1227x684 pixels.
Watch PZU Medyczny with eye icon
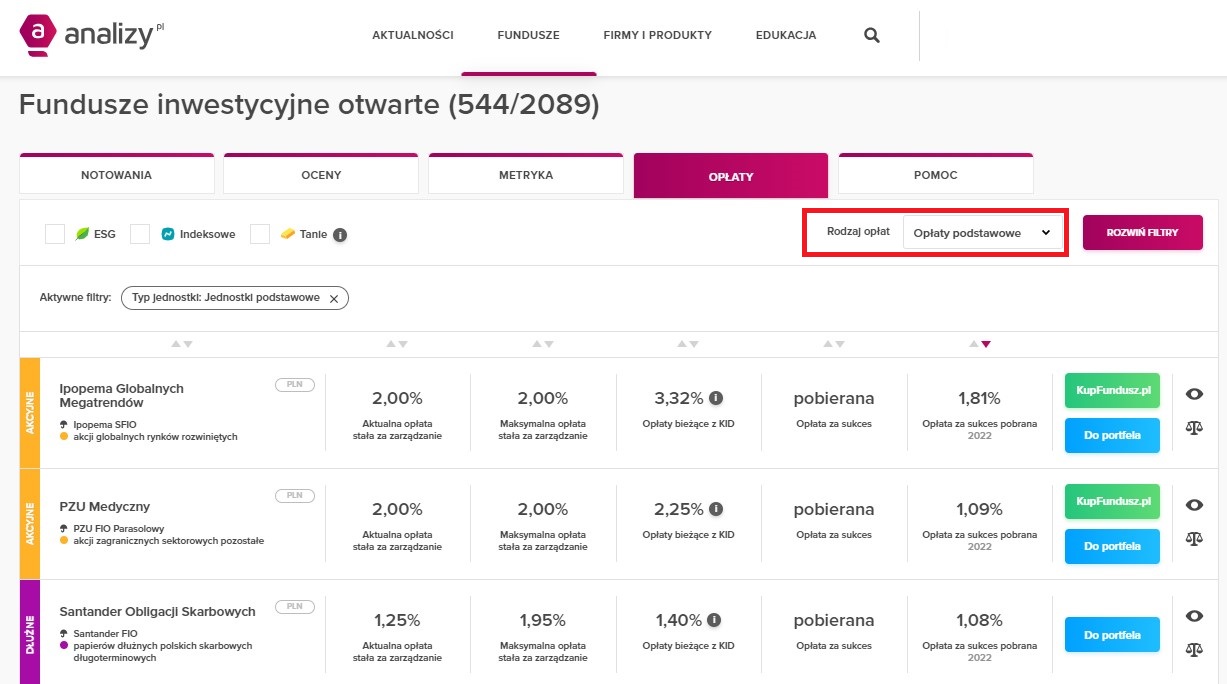[1193, 505]
